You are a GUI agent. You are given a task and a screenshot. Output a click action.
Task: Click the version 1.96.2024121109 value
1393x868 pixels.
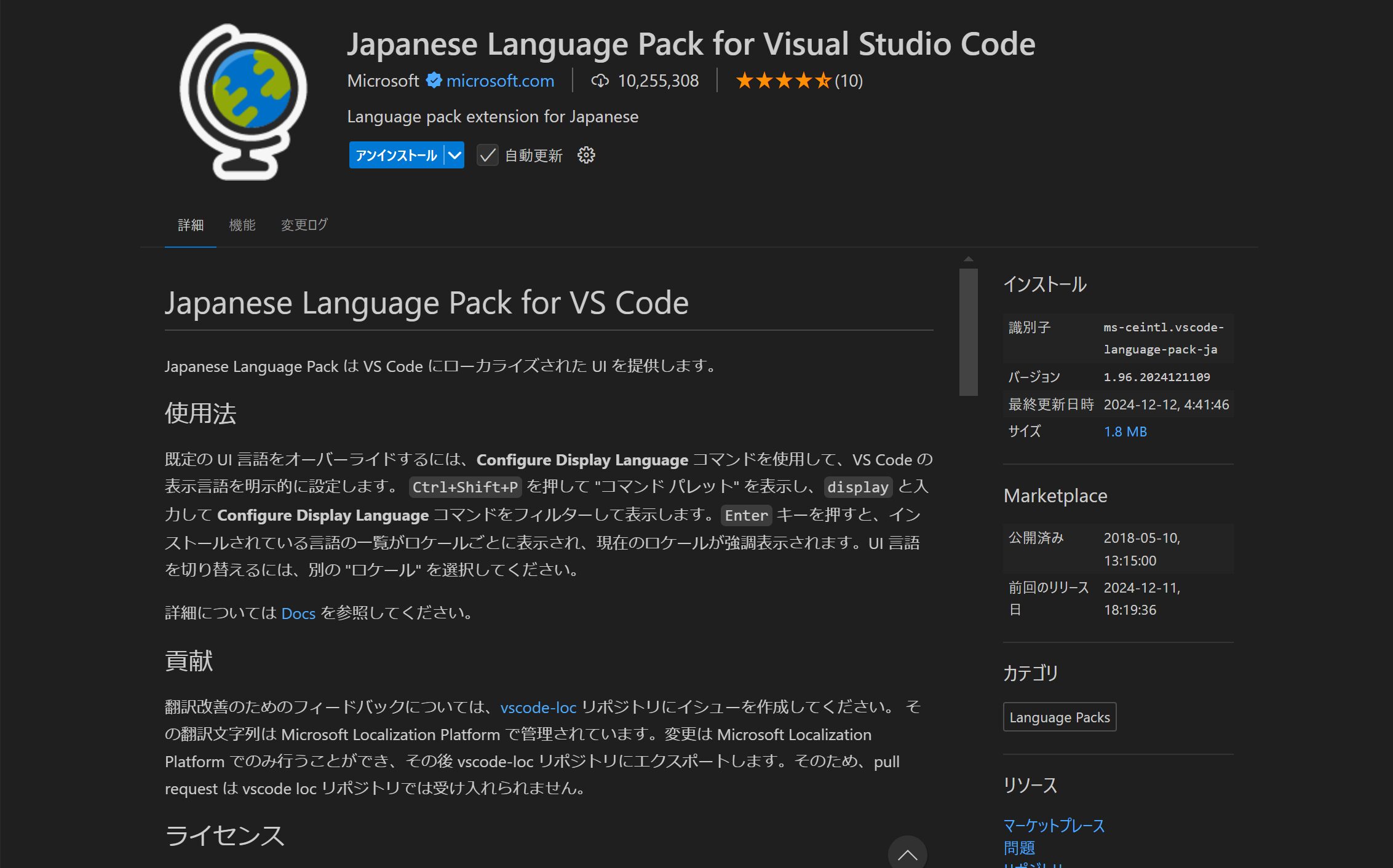click(1157, 377)
